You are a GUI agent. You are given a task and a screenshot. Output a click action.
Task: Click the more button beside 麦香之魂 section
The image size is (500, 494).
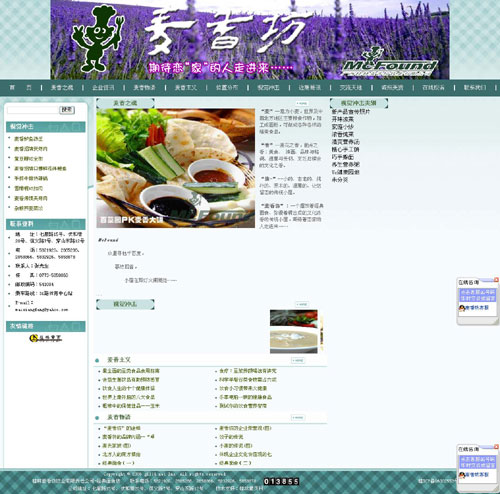[302, 103]
